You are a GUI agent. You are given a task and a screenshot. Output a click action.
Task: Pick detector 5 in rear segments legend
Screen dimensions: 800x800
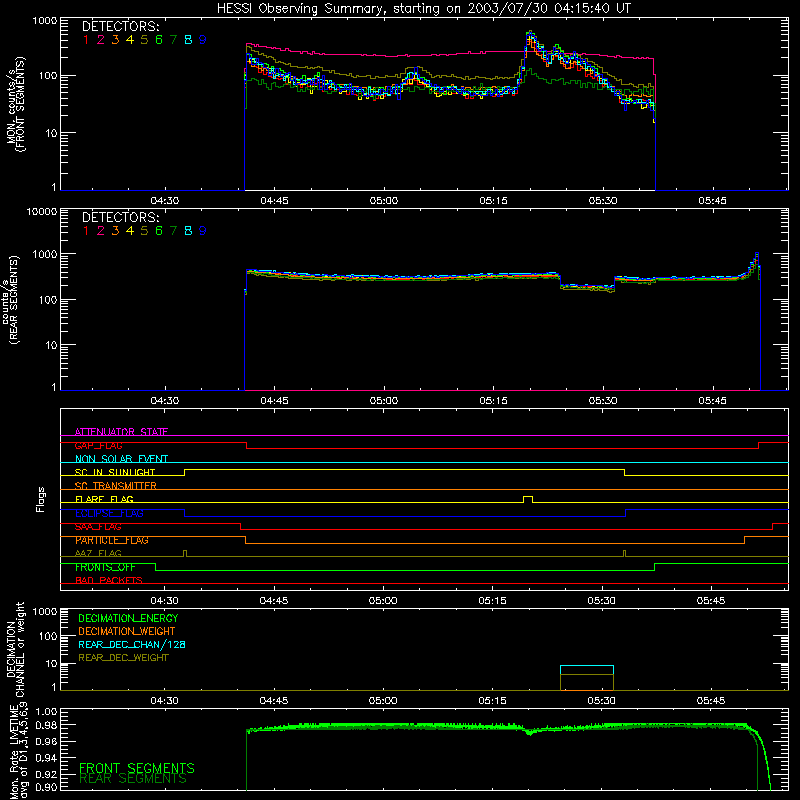pos(144,231)
